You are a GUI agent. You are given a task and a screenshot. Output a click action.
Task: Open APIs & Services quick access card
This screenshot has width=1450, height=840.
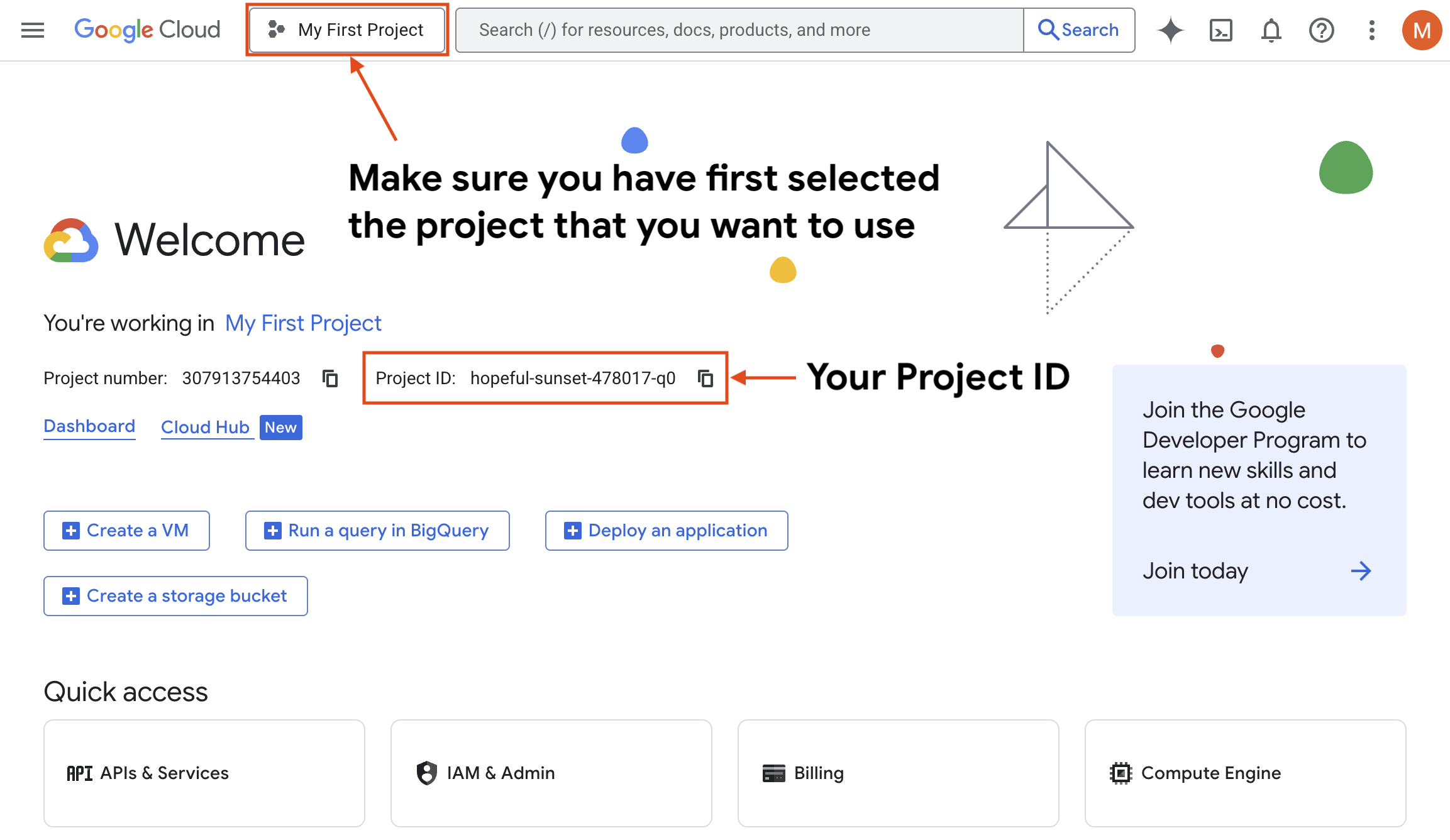coord(203,773)
